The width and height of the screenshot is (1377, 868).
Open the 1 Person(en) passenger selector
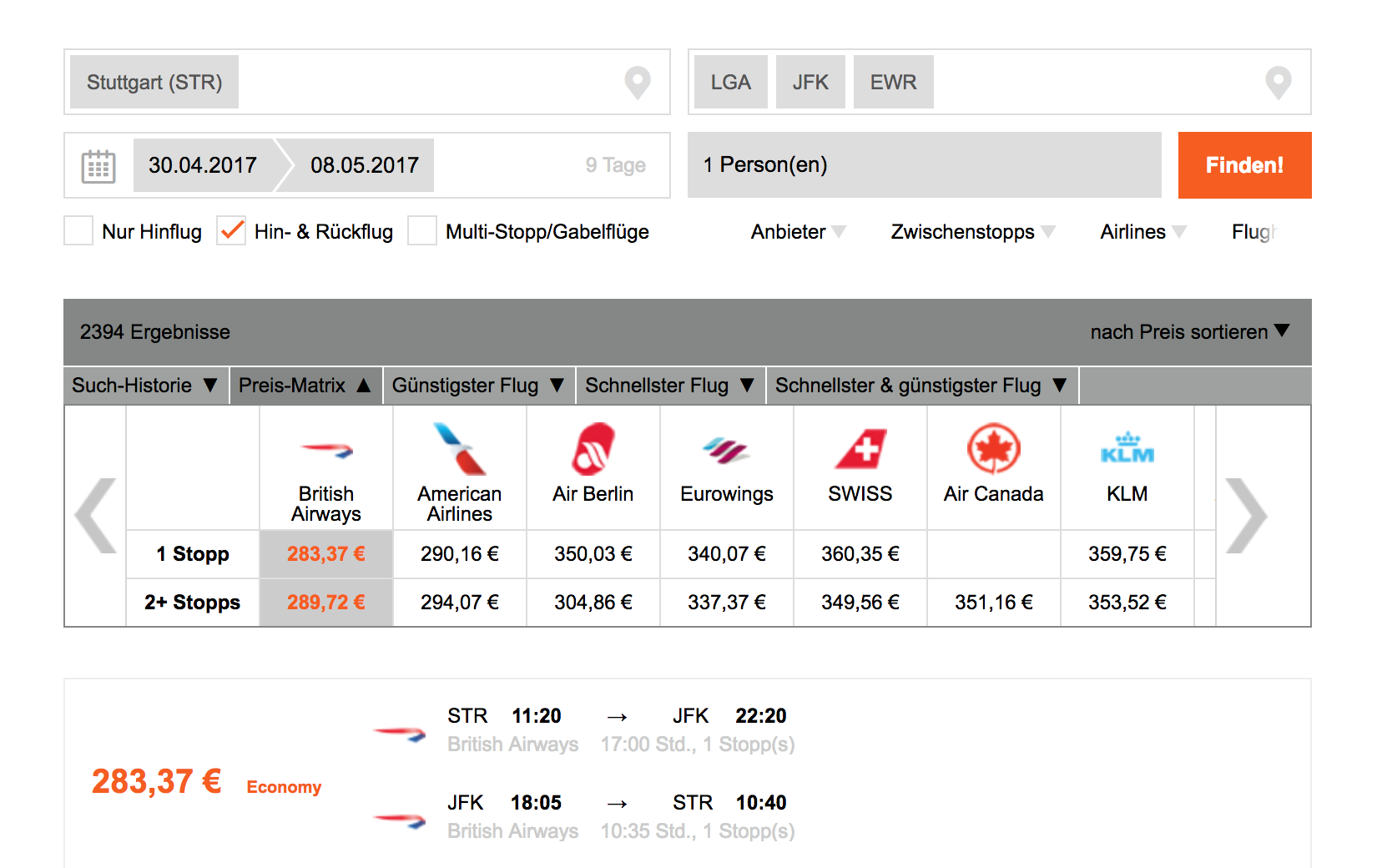(925, 165)
